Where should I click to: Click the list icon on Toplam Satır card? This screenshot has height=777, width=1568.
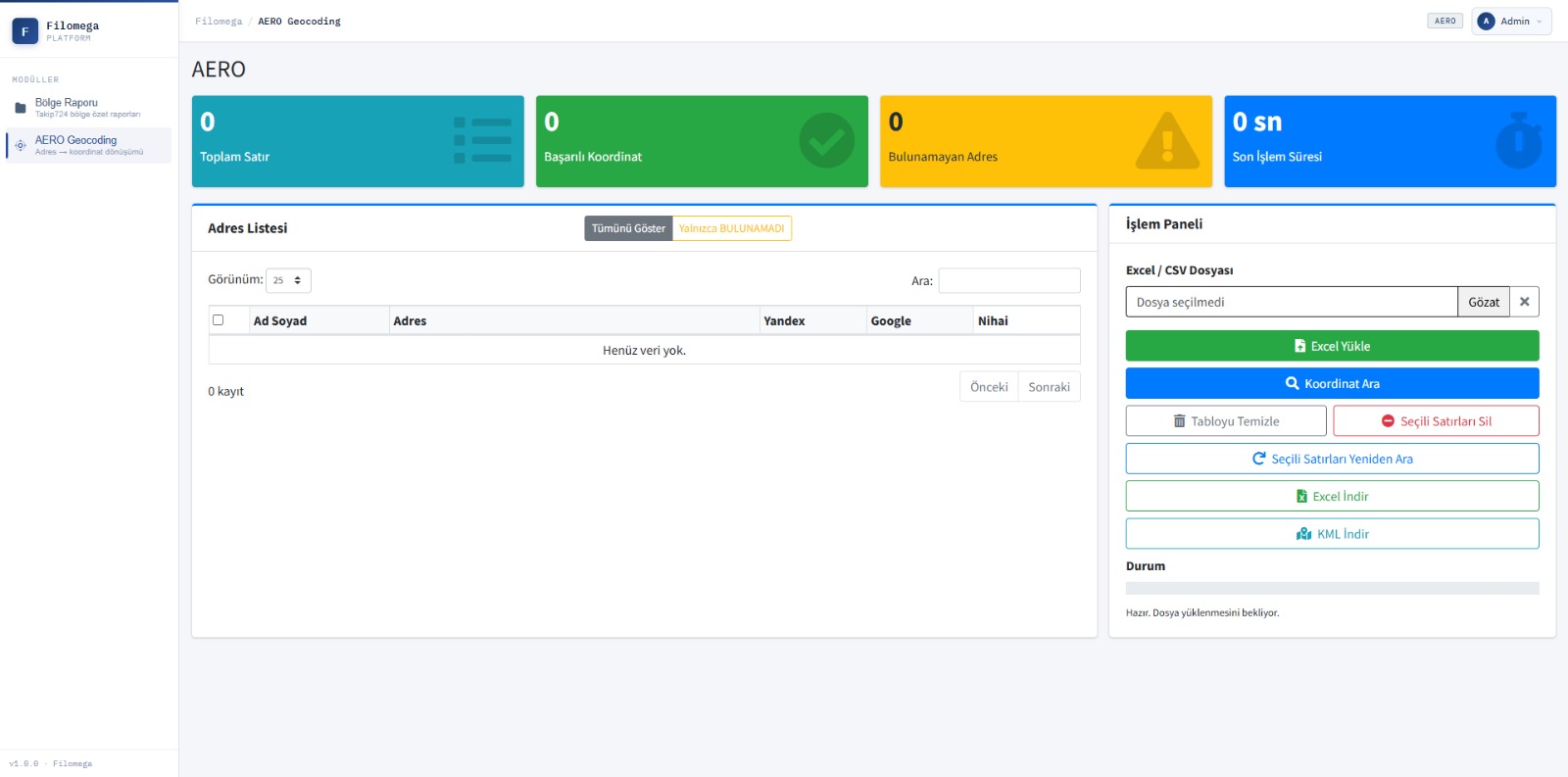(x=482, y=140)
